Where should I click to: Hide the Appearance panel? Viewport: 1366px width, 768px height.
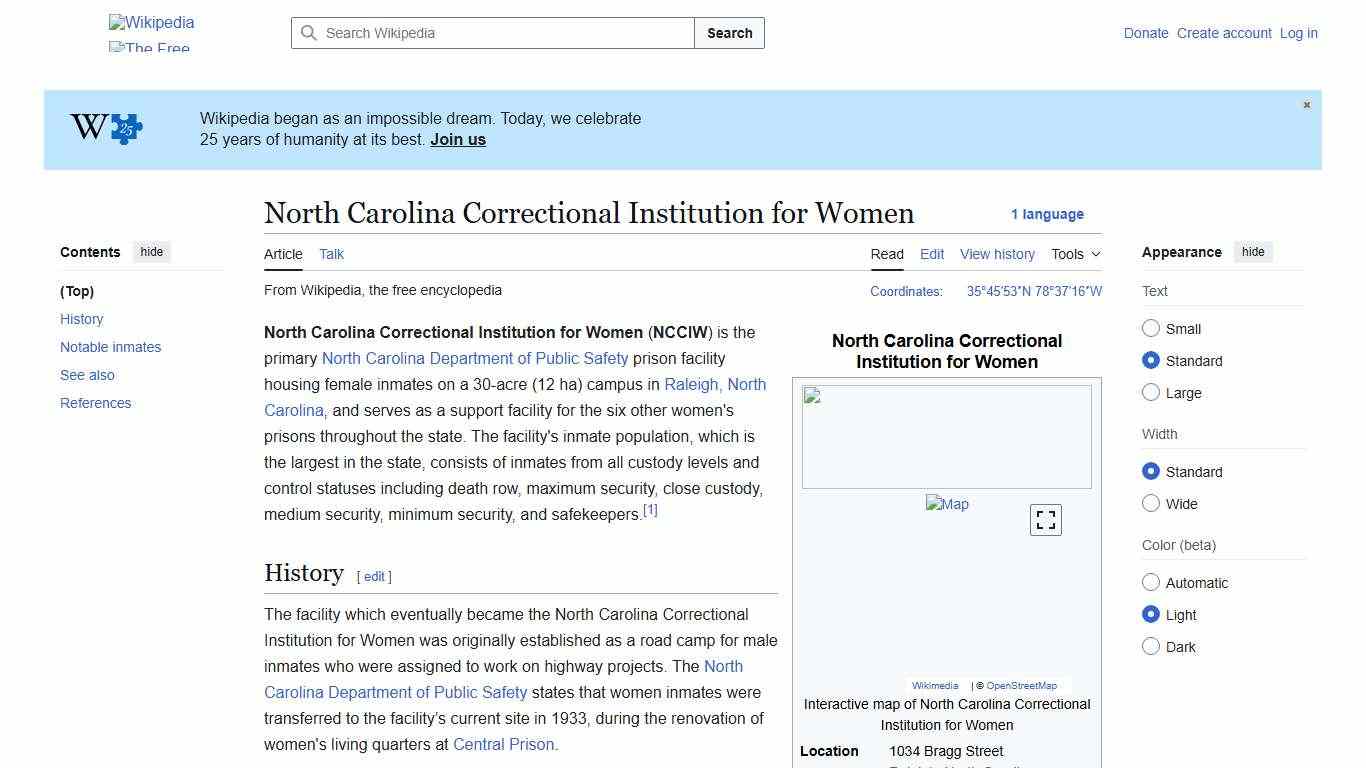coord(1253,251)
